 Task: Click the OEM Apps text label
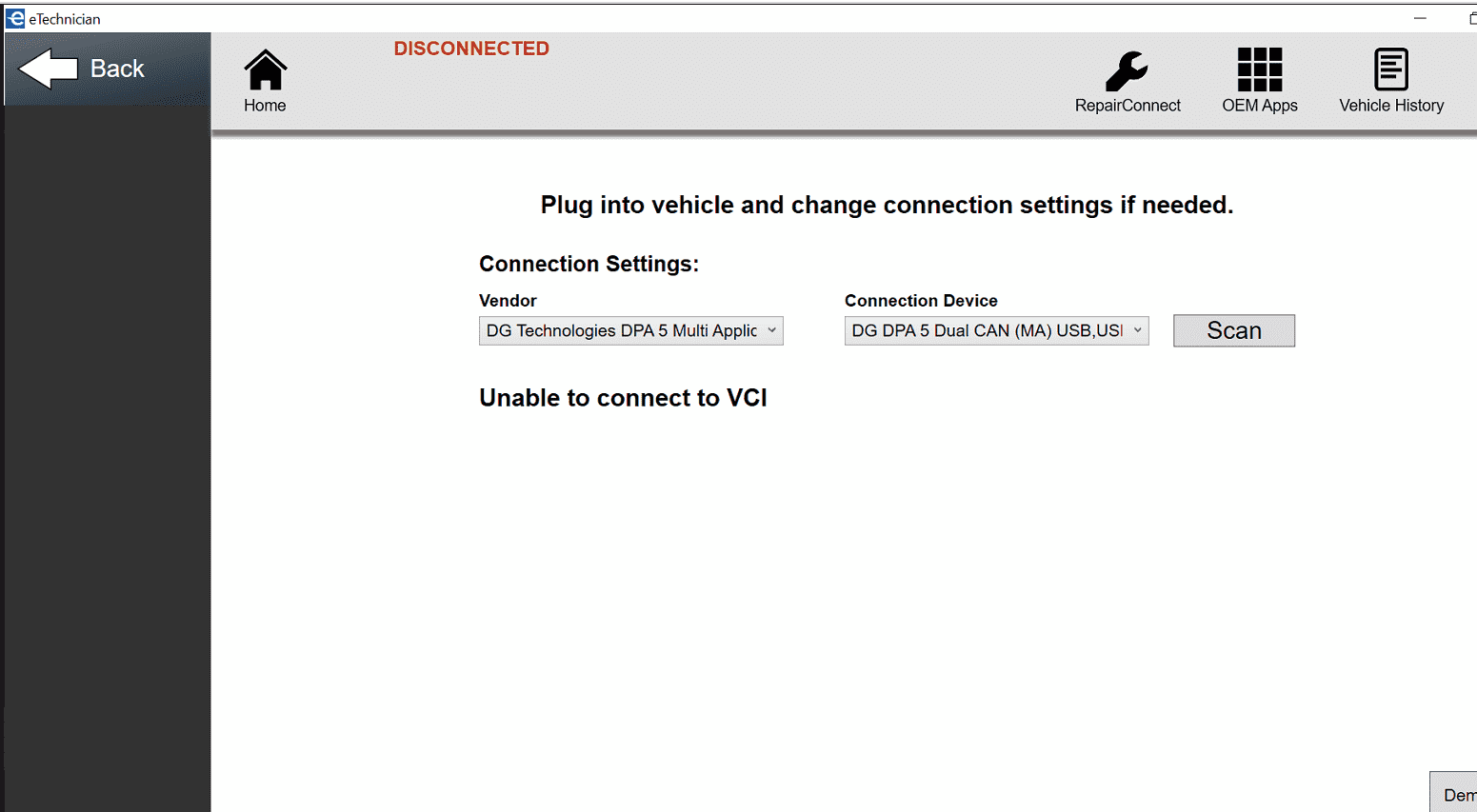[1259, 106]
